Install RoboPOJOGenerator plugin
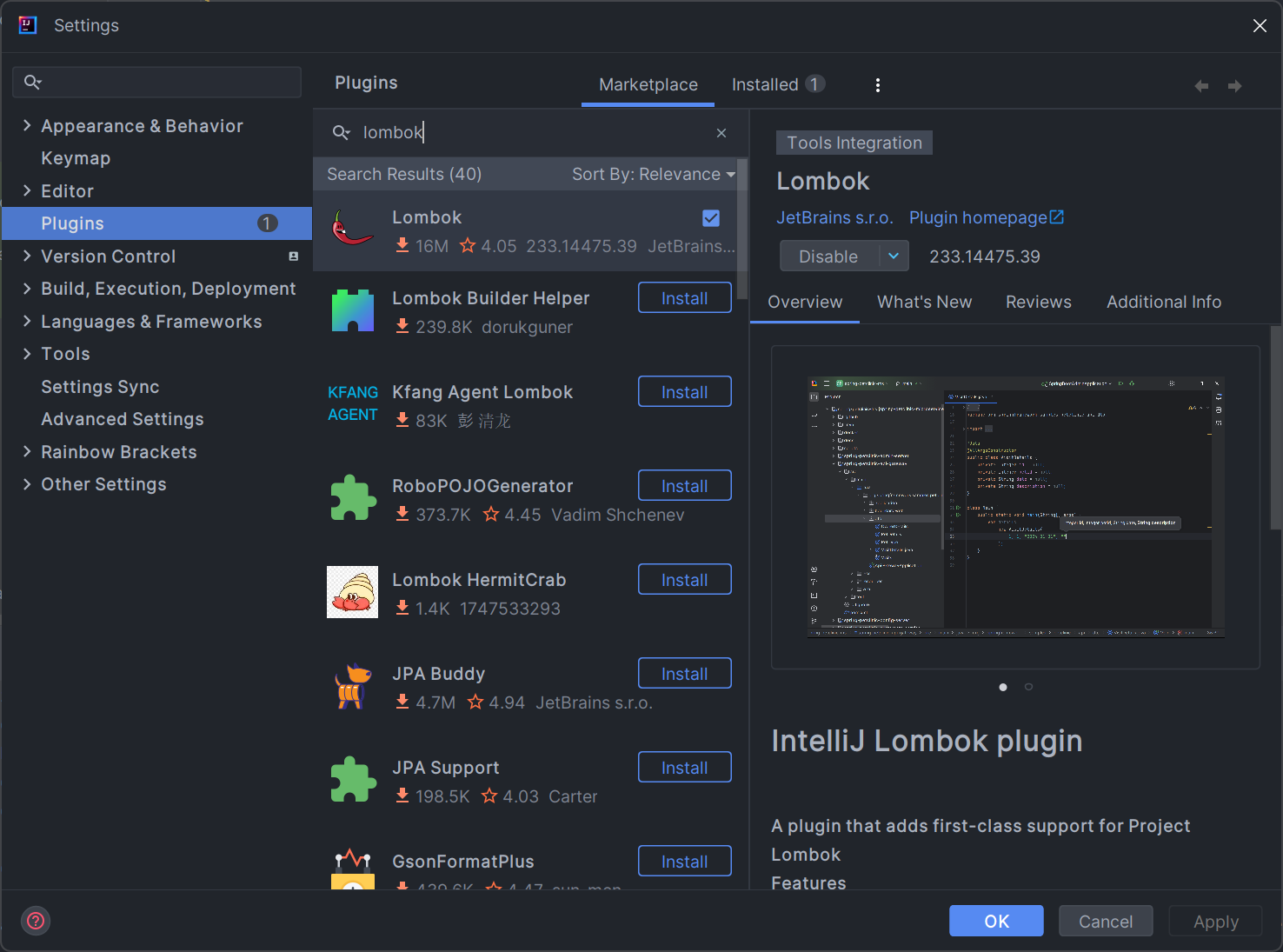 (x=685, y=486)
